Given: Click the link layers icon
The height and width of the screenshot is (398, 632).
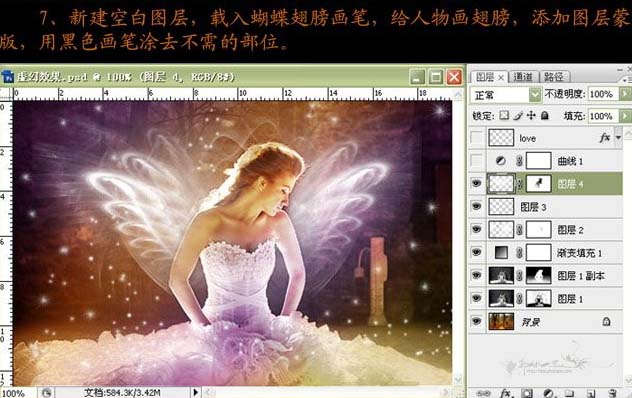Looking at the screenshot, I should pos(483,393).
